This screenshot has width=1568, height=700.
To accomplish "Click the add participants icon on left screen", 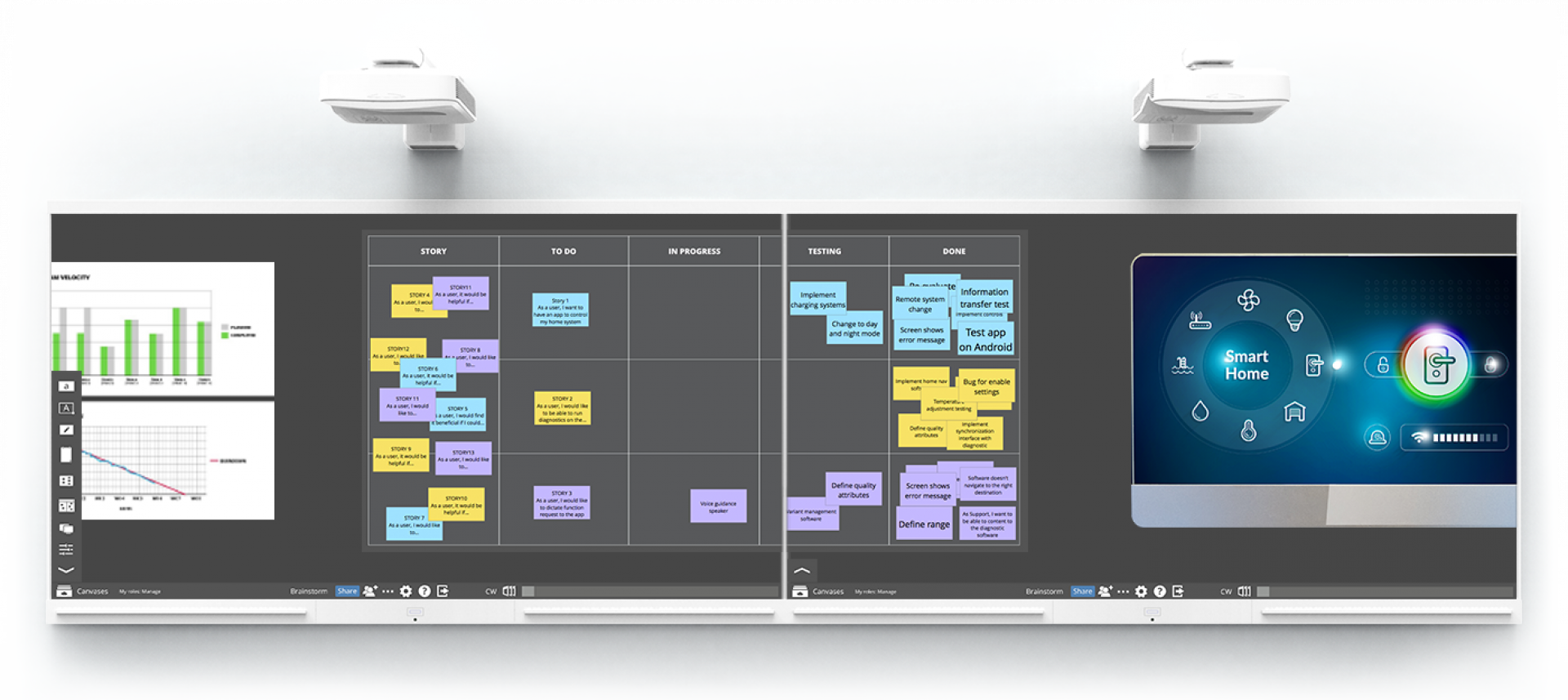I will click(x=370, y=591).
